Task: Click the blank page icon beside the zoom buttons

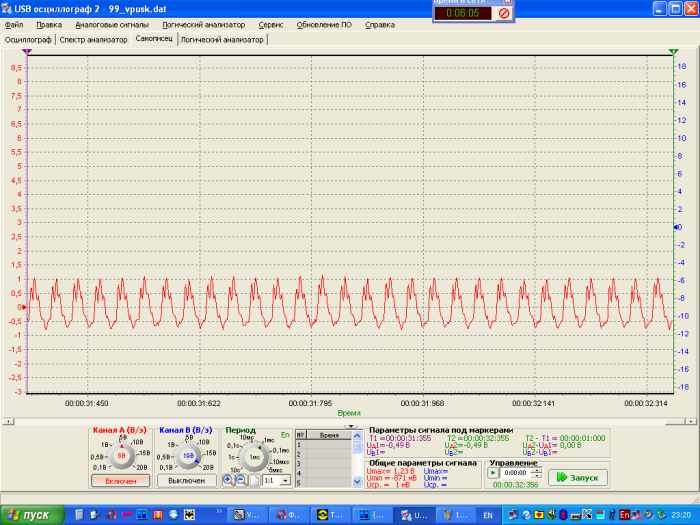Action: (x=254, y=480)
